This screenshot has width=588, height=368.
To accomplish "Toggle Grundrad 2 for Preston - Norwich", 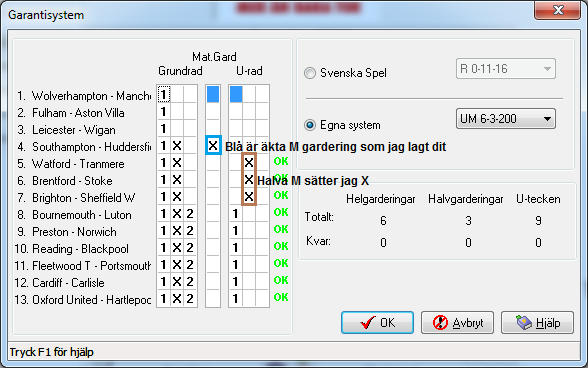I will (x=190, y=231).
